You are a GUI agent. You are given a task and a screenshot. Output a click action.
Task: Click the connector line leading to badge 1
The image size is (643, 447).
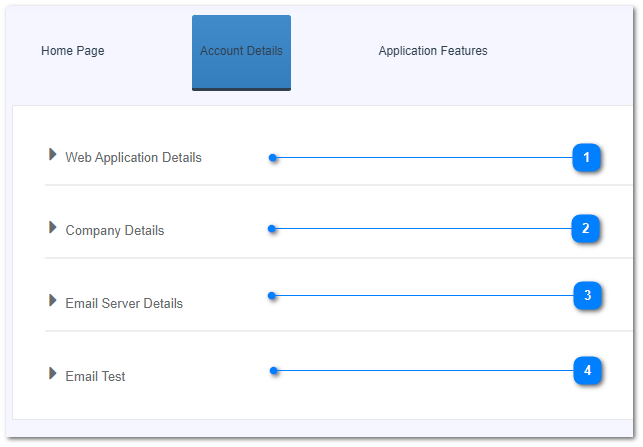[420, 157]
